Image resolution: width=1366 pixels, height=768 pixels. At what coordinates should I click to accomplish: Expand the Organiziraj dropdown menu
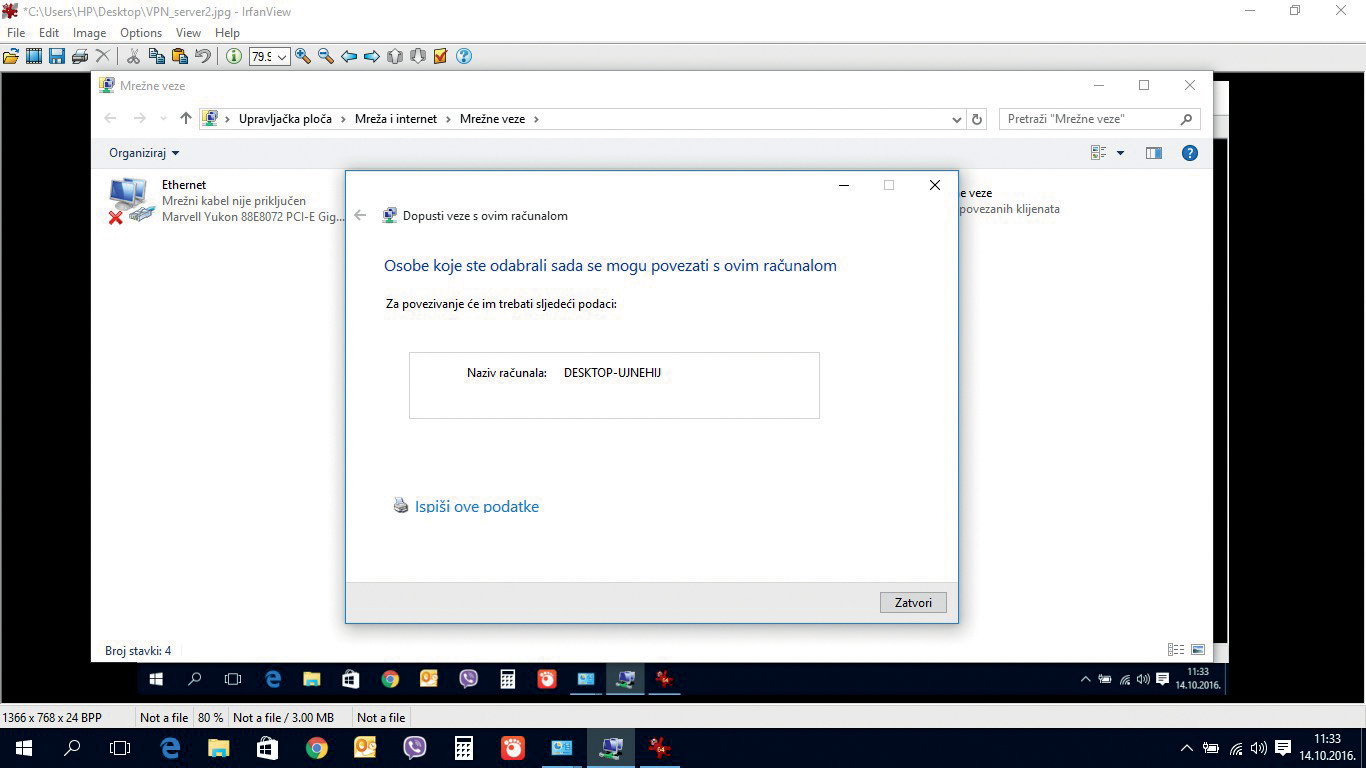click(144, 153)
